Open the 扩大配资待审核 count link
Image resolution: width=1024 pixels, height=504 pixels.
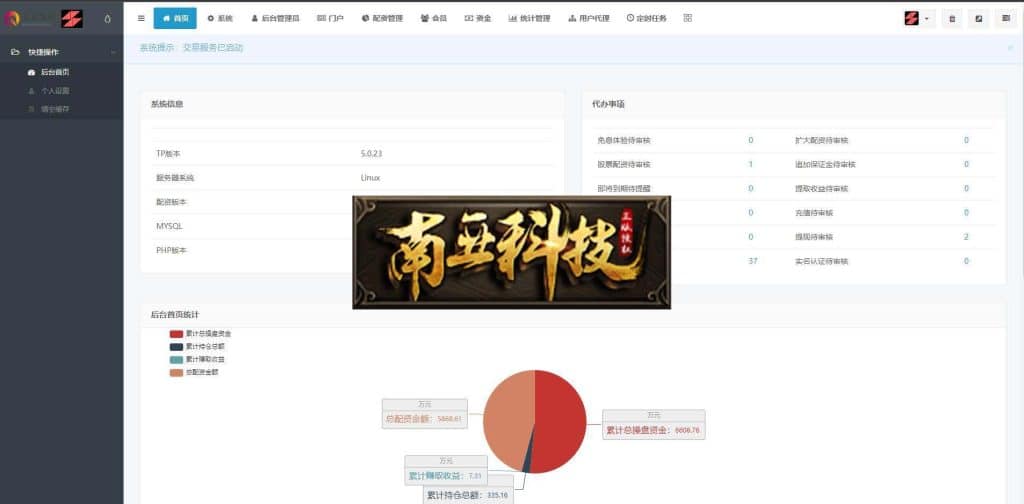pos(966,140)
